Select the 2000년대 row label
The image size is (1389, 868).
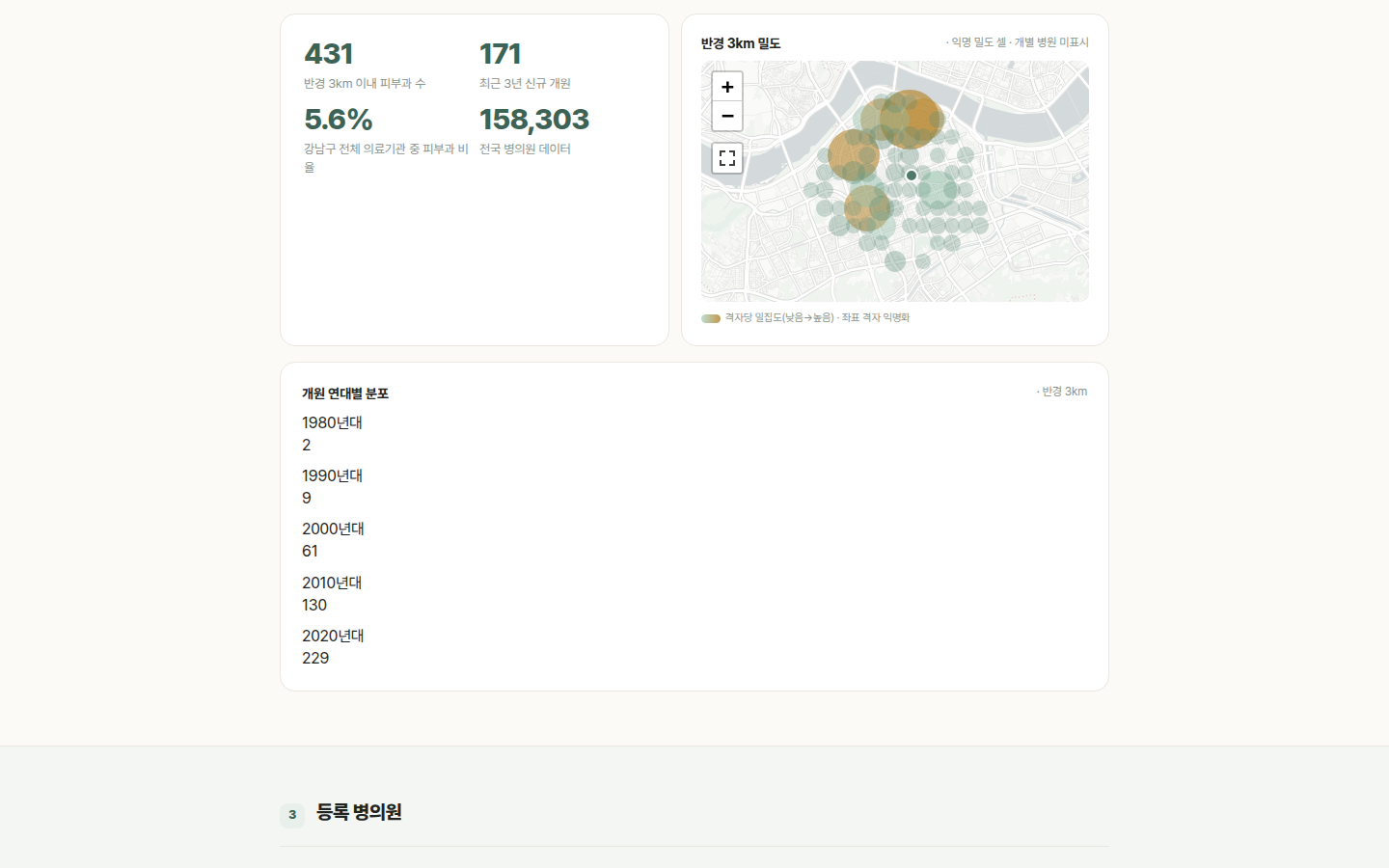point(333,529)
